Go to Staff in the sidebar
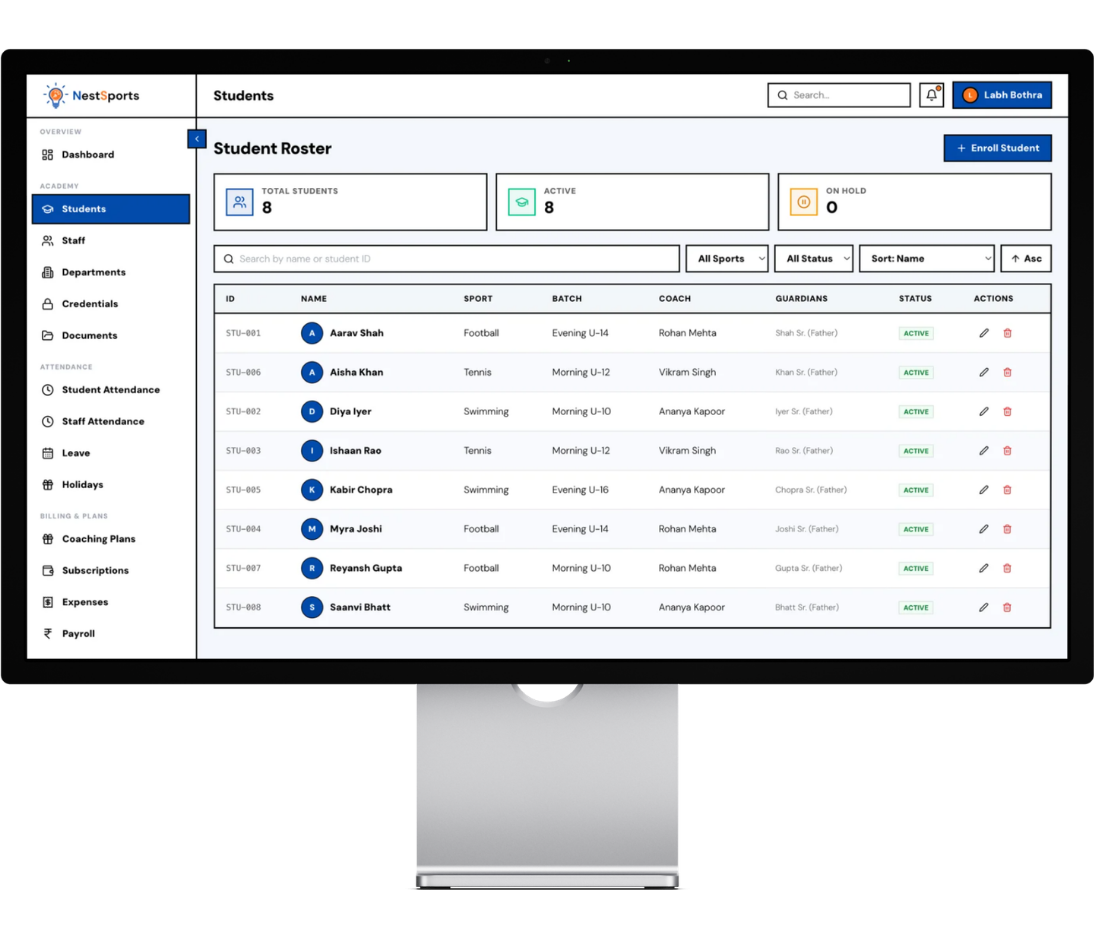Image resolution: width=1094 pixels, height=938 pixels. pos(111,240)
